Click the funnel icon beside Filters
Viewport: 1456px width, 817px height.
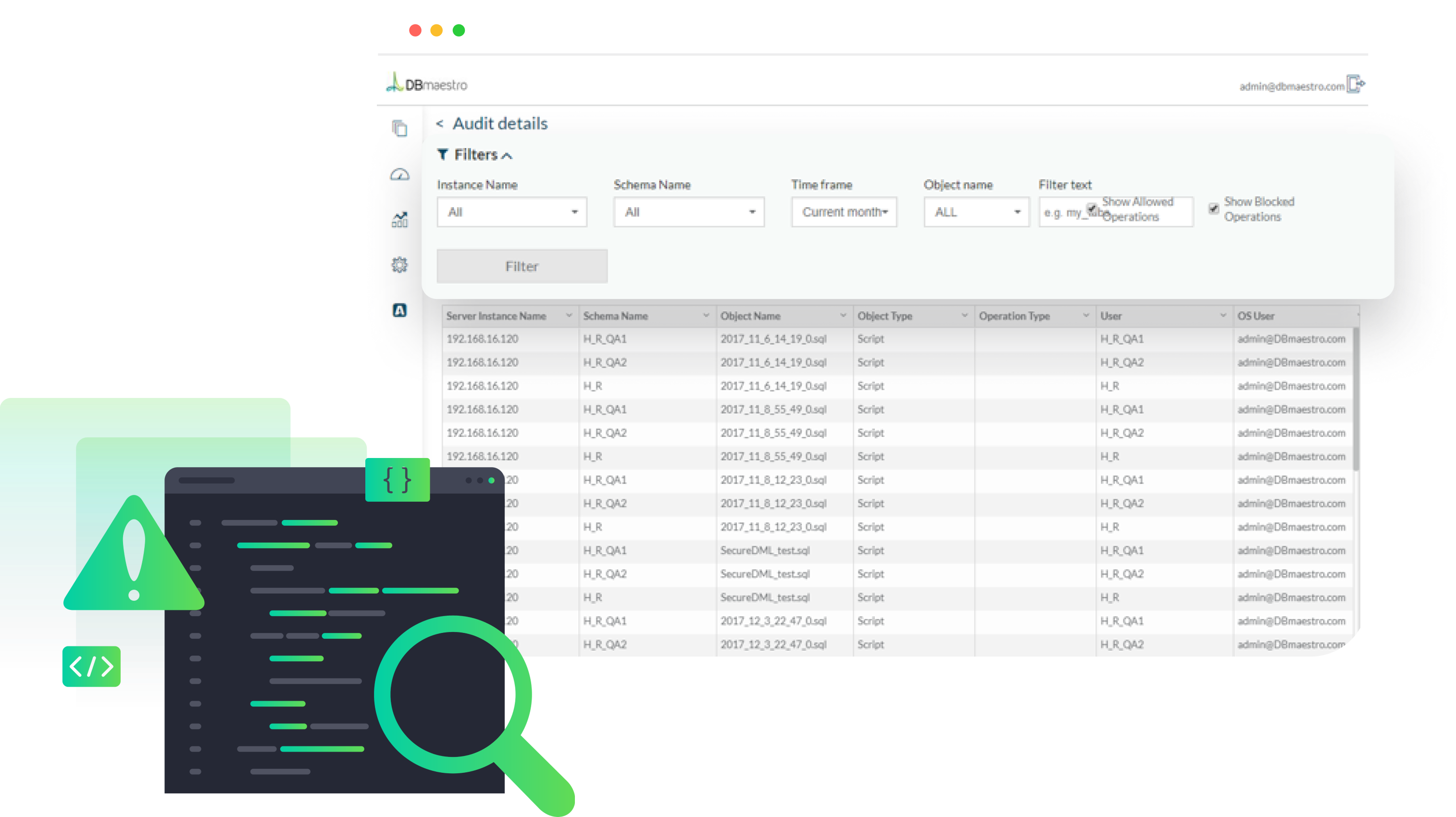443,154
